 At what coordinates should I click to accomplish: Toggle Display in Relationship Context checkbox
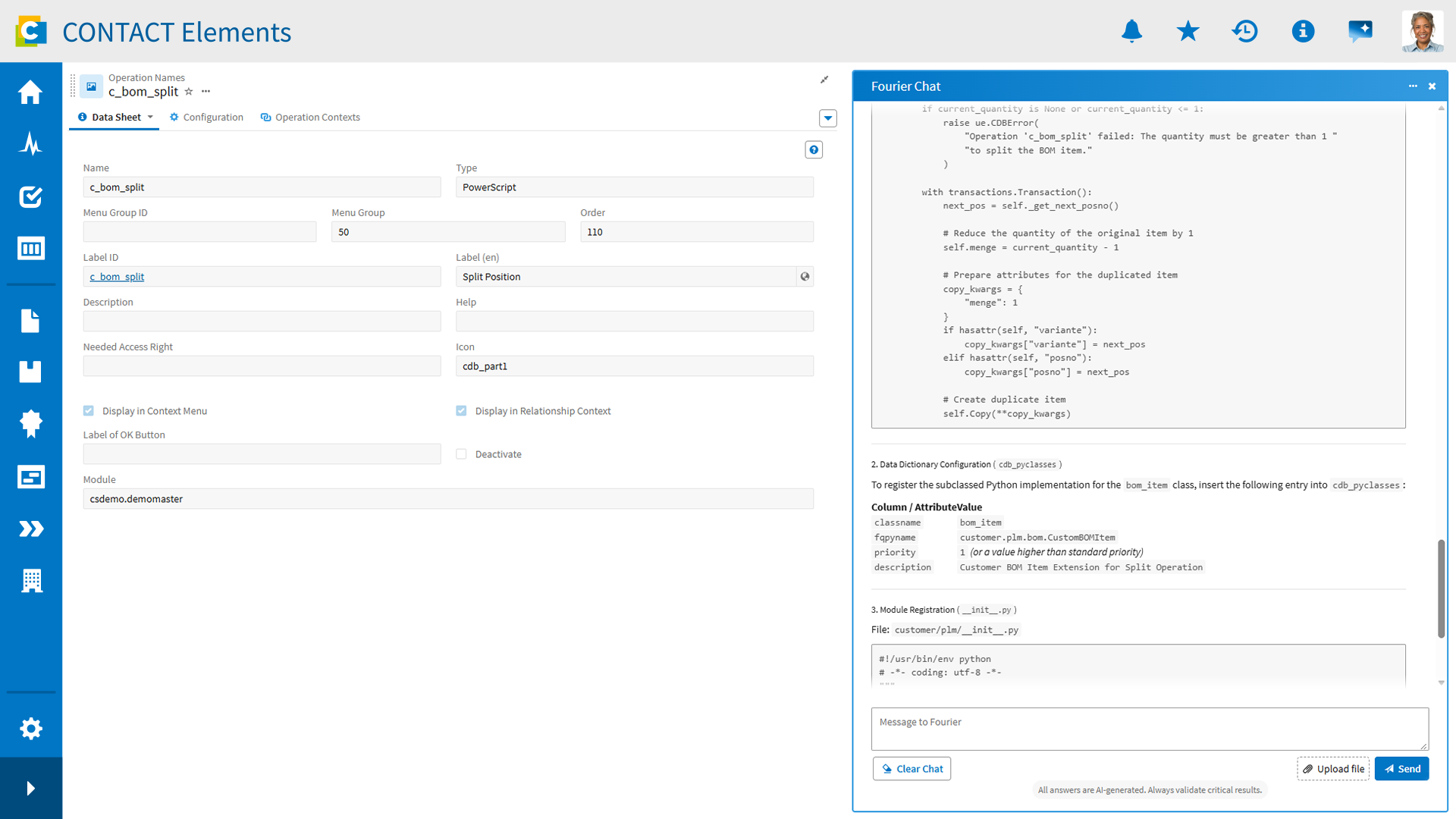461,411
